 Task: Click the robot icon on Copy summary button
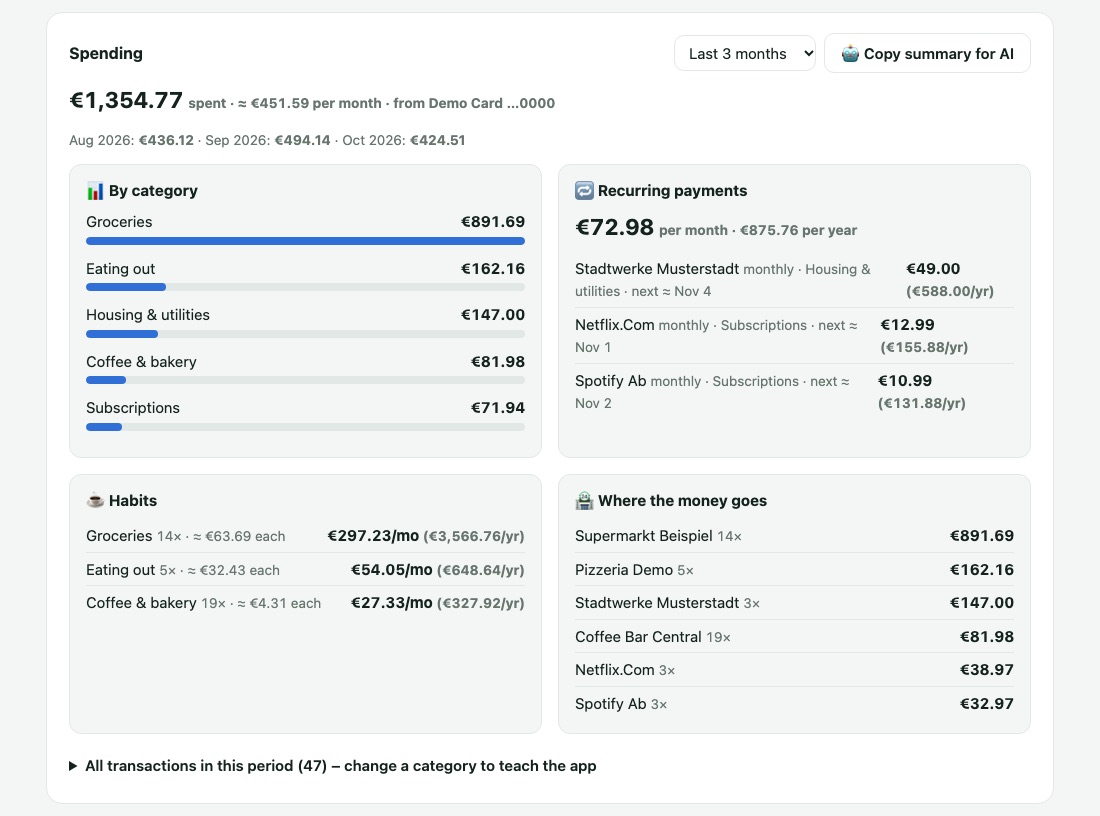pyautogui.click(x=850, y=53)
